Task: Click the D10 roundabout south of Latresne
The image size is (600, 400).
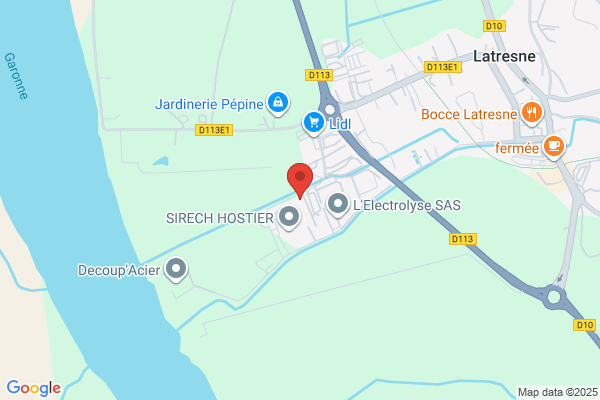Action: coord(554,297)
